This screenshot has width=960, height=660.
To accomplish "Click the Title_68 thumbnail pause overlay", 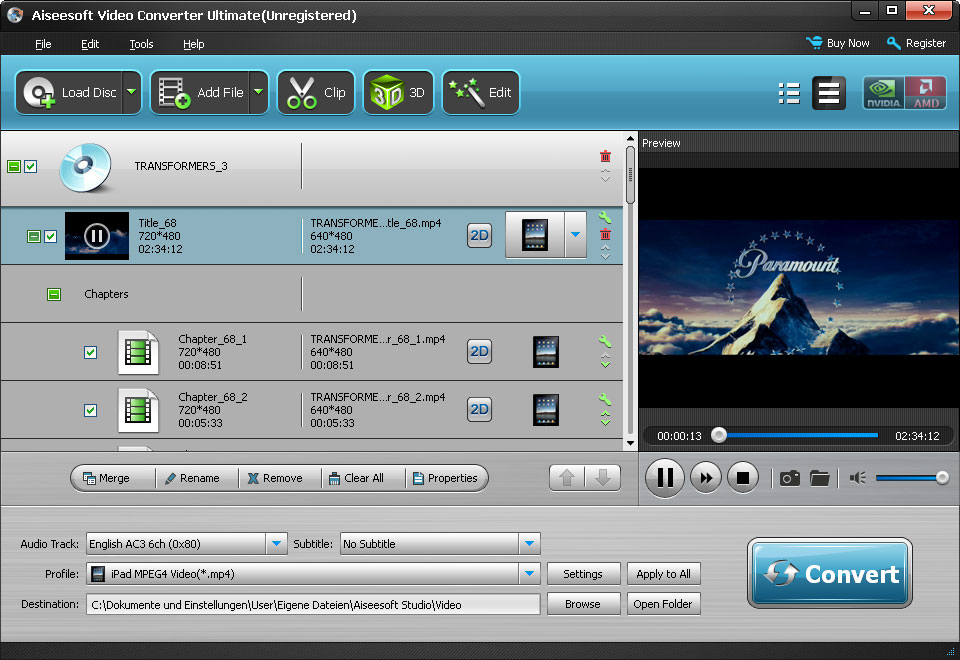I will (x=97, y=236).
